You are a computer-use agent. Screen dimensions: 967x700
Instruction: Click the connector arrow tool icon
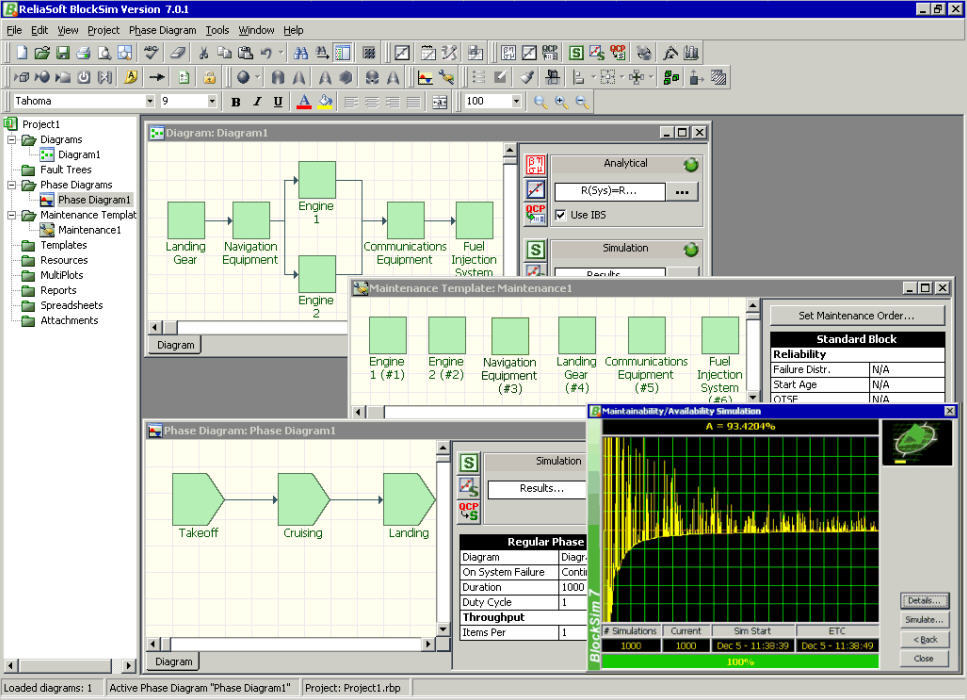(157, 78)
